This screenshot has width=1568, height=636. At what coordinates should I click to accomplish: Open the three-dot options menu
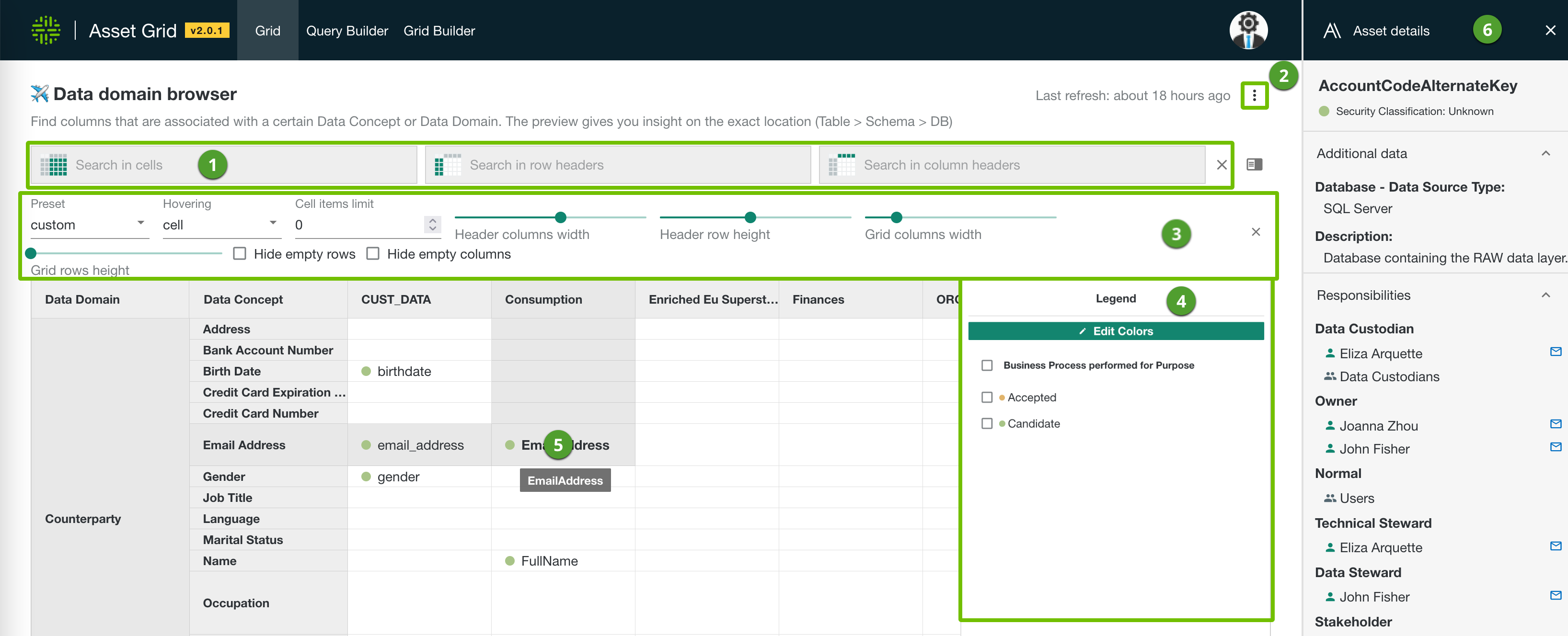1254,95
